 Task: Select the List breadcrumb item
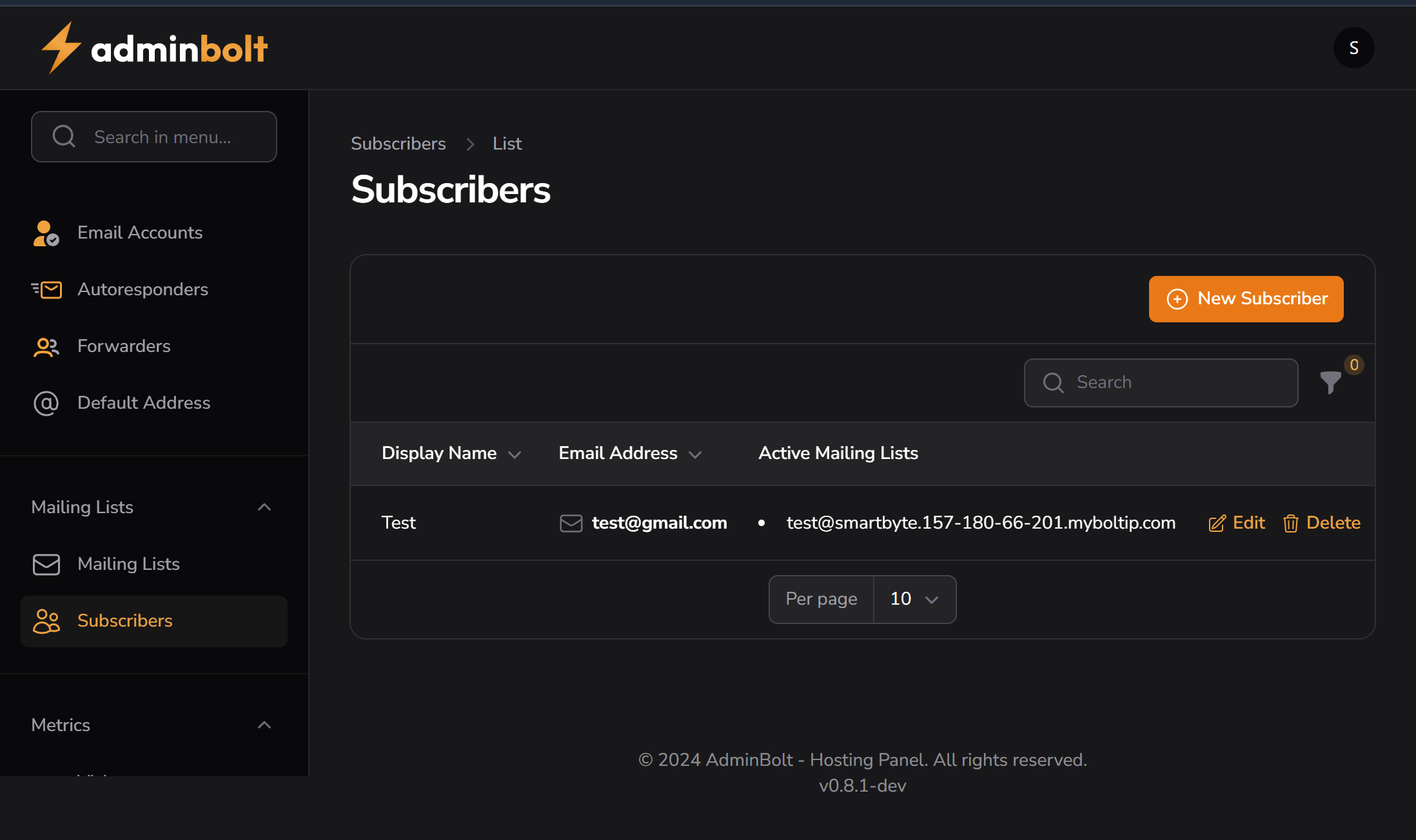(506, 143)
